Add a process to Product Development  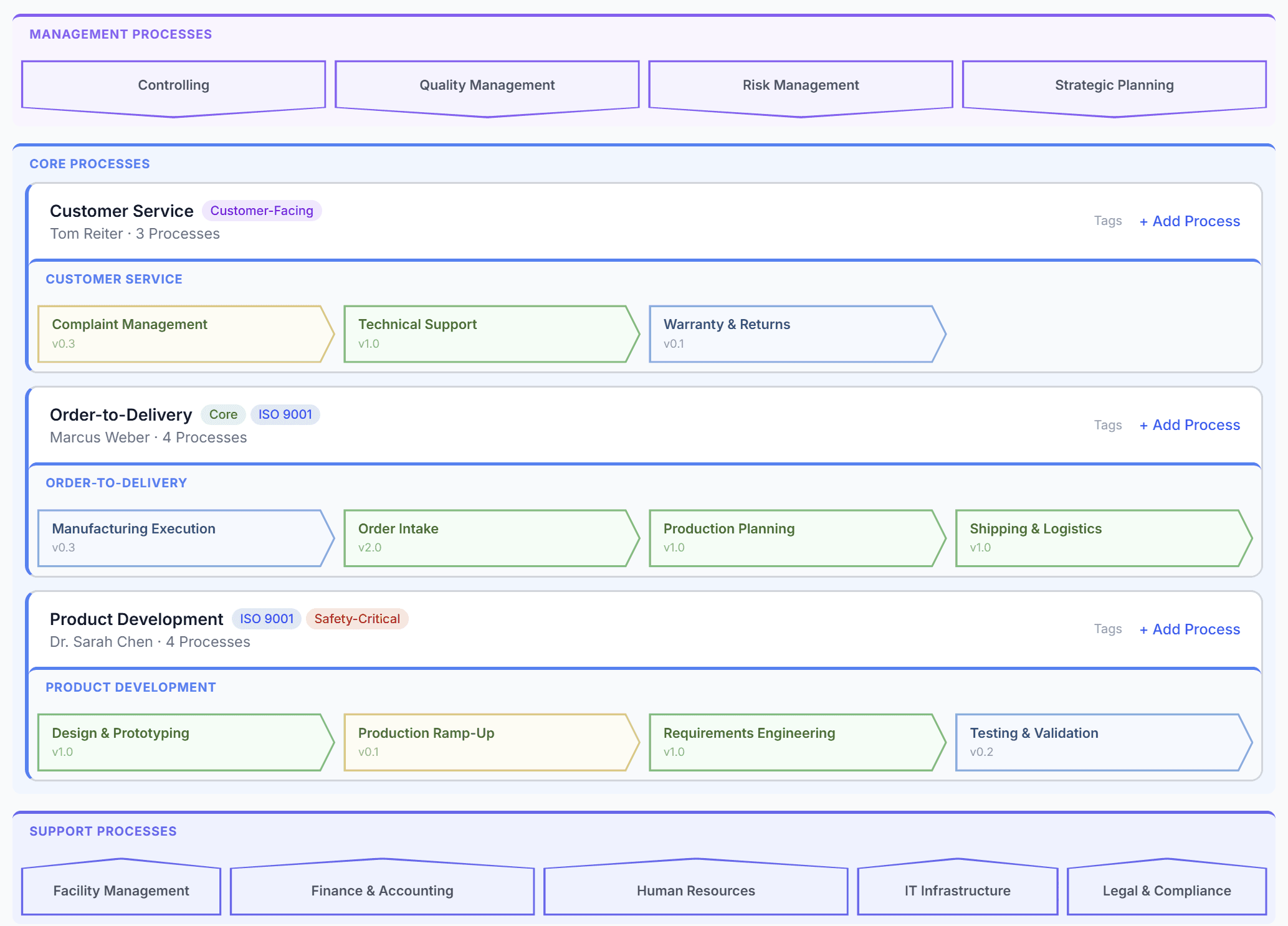coord(1190,629)
